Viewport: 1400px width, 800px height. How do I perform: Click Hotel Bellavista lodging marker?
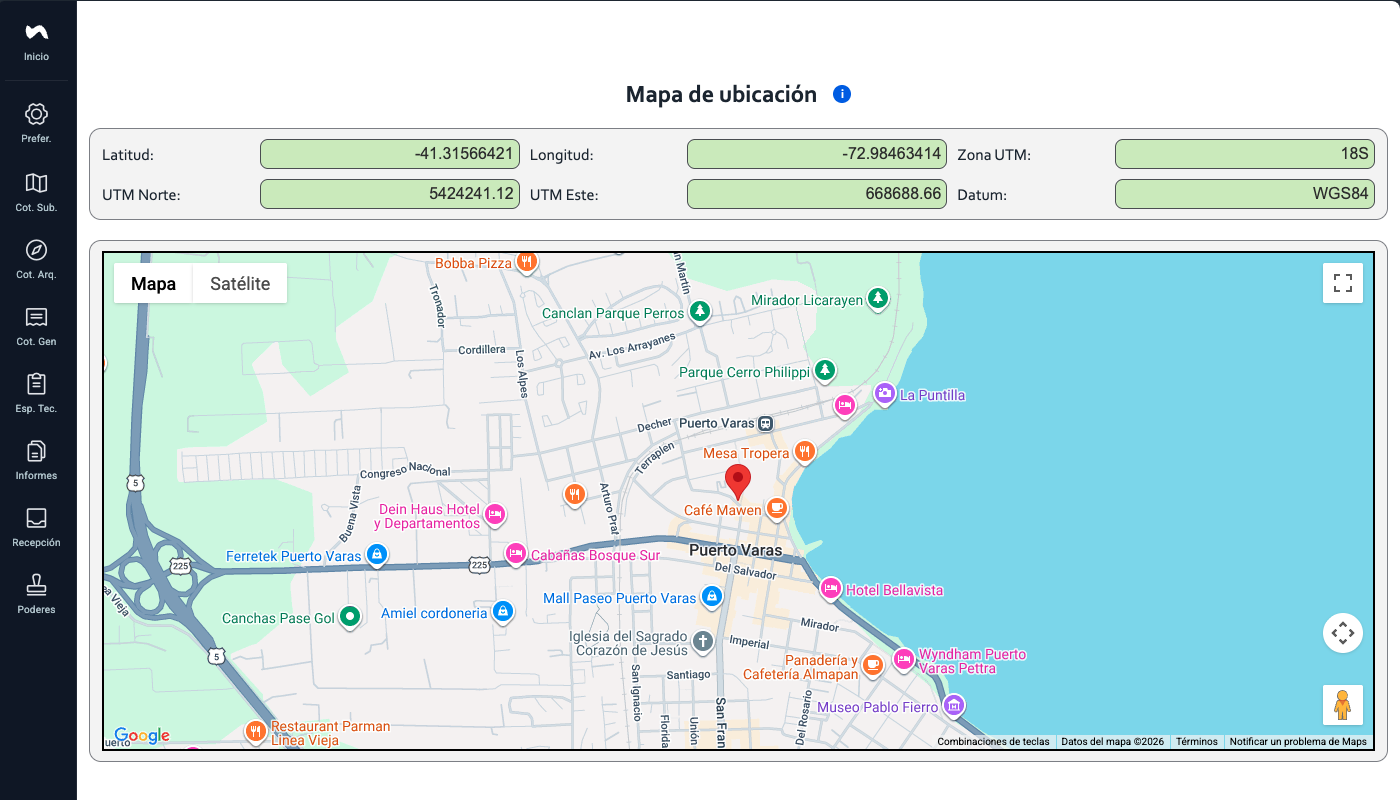pos(830,589)
